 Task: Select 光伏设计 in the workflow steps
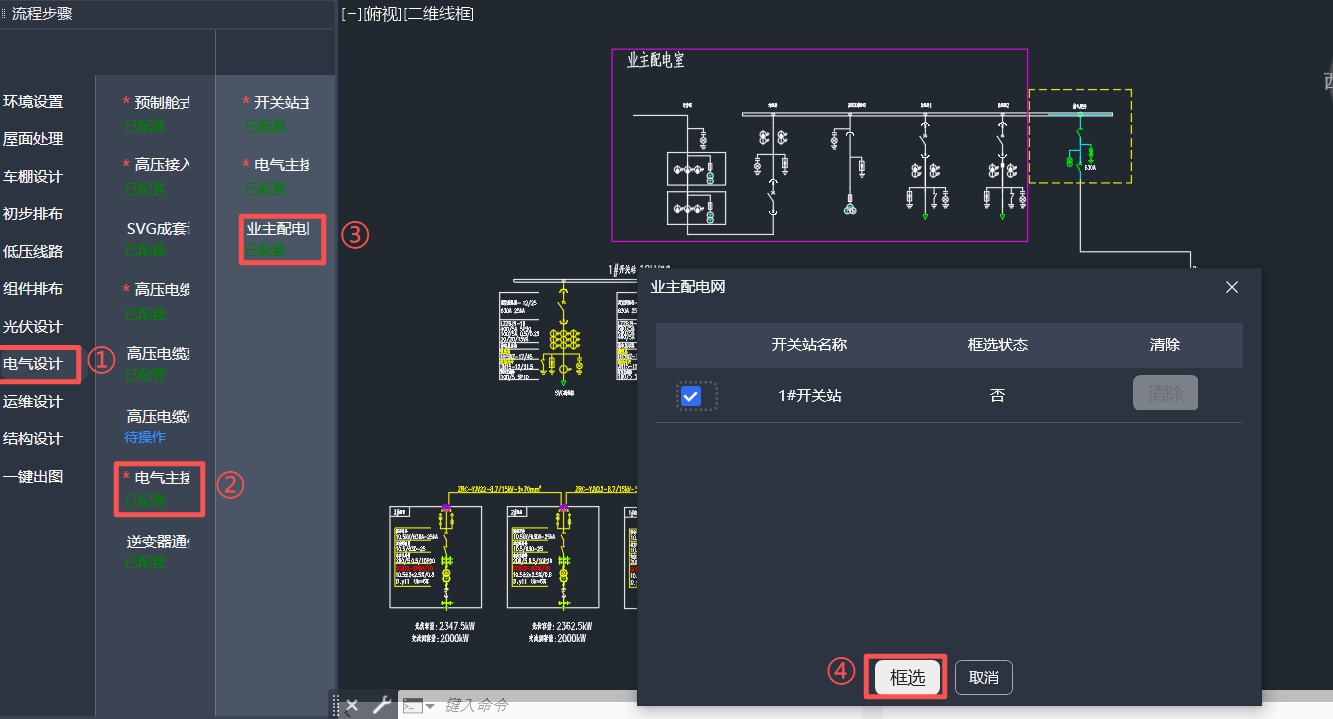pos(33,326)
